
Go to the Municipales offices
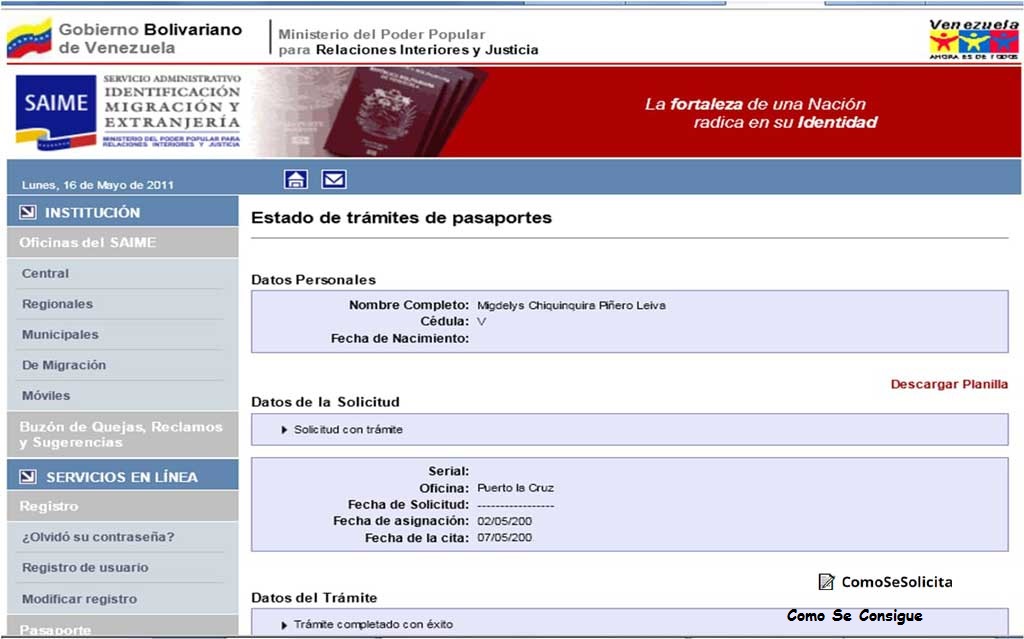click(x=60, y=335)
